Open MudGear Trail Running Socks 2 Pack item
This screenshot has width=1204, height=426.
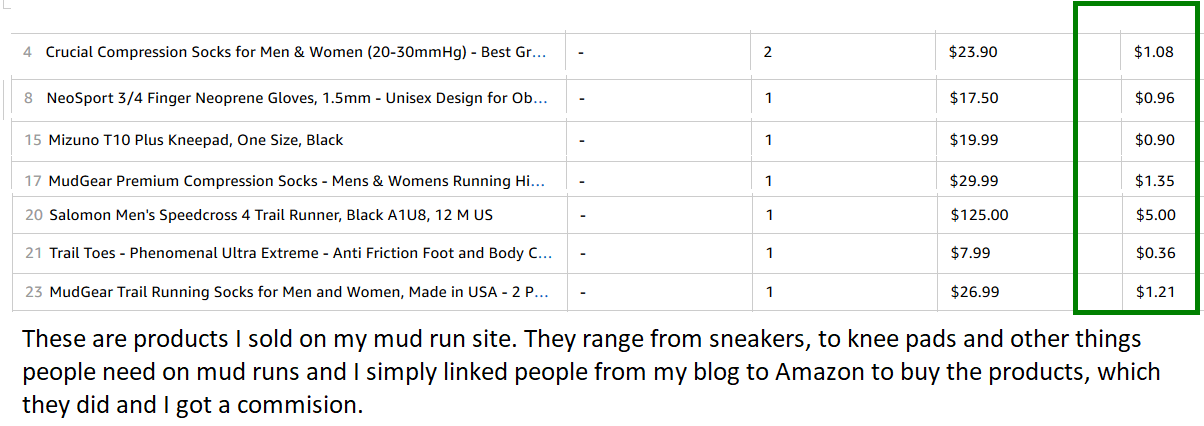(x=298, y=292)
